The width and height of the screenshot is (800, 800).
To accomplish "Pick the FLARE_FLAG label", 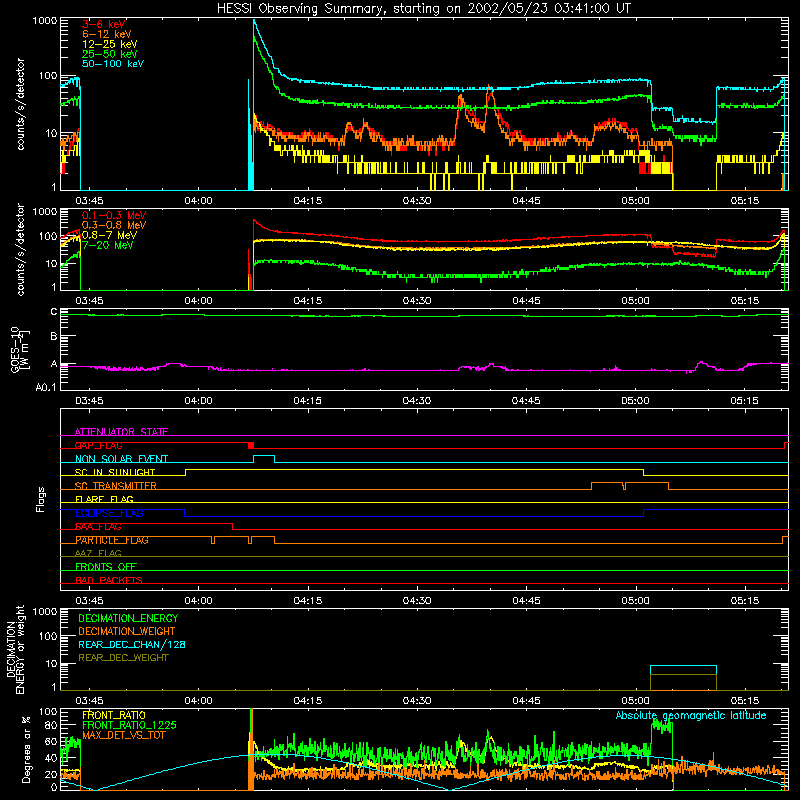I will tap(104, 499).
